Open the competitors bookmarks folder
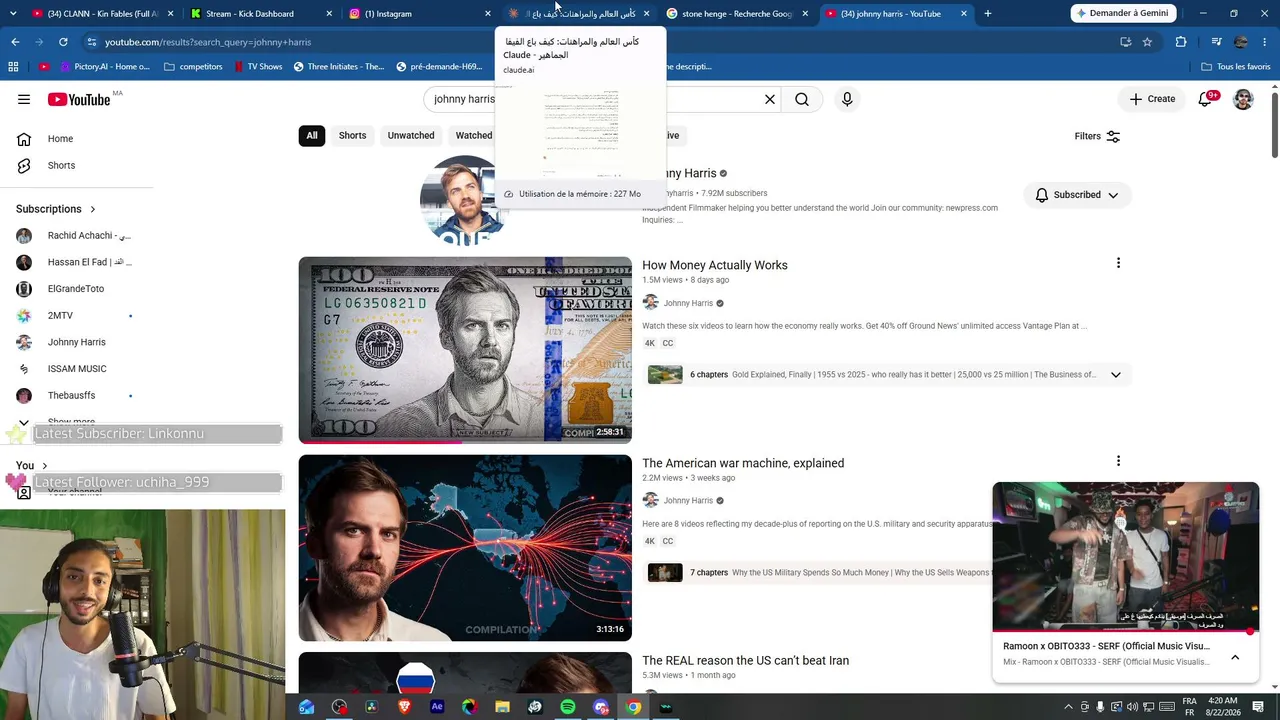 (x=193, y=67)
